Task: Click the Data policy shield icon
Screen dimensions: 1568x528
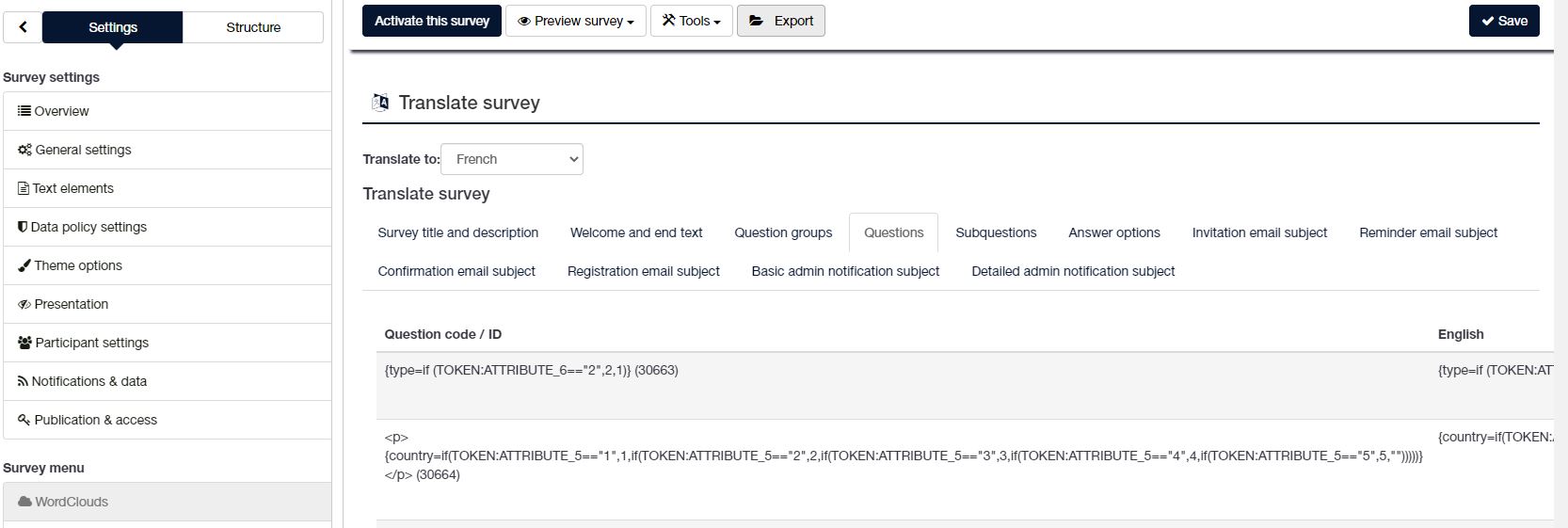Action: (23, 227)
